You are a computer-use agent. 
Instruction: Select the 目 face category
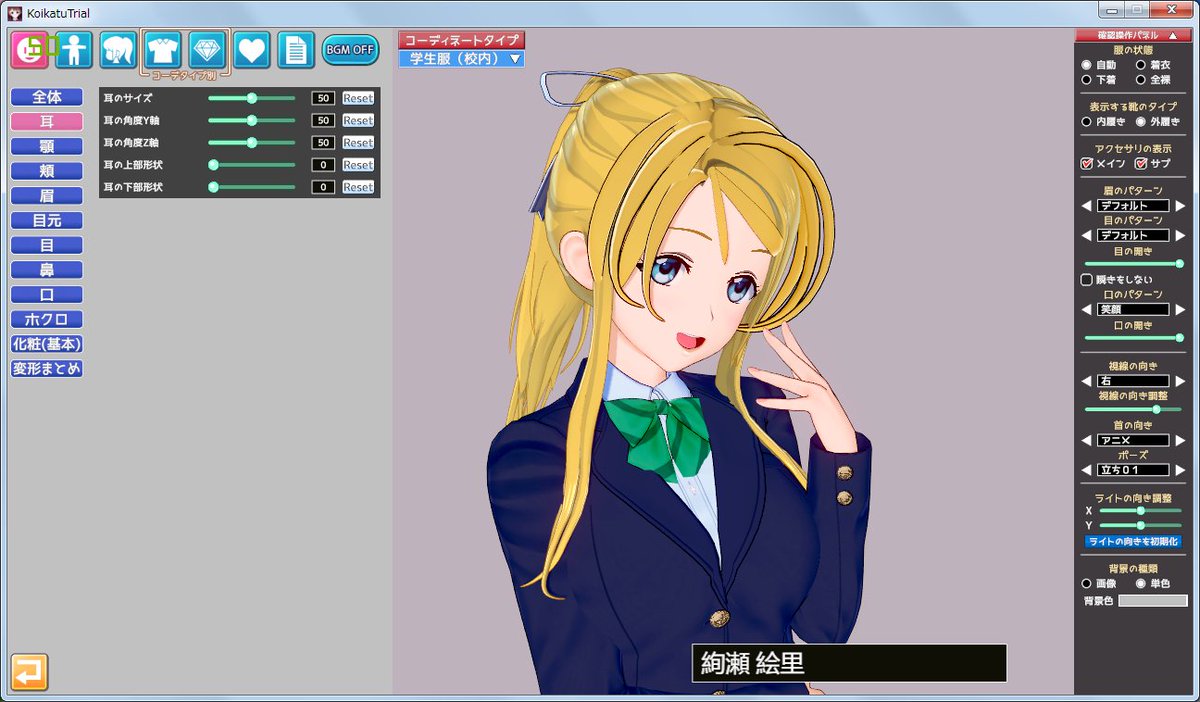[x=46, y=245]
